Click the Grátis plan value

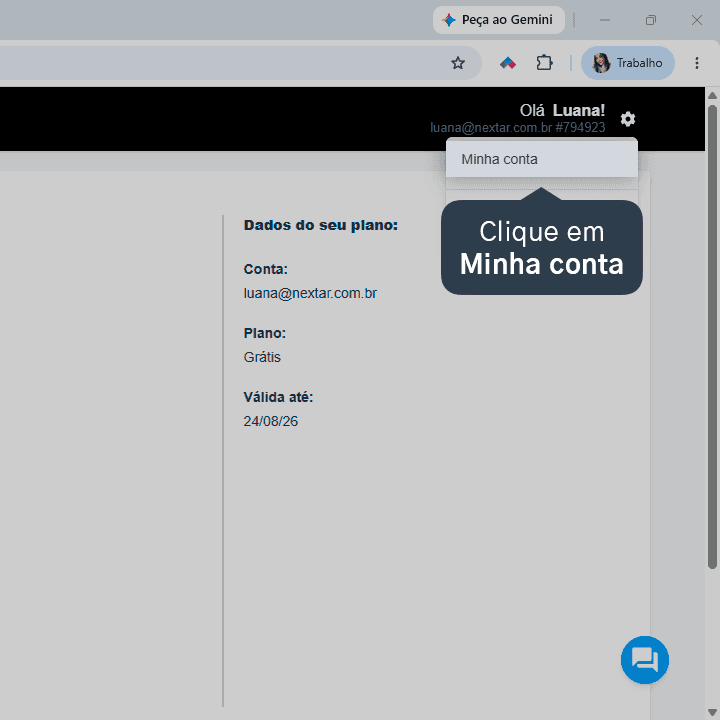coord(262,357)
